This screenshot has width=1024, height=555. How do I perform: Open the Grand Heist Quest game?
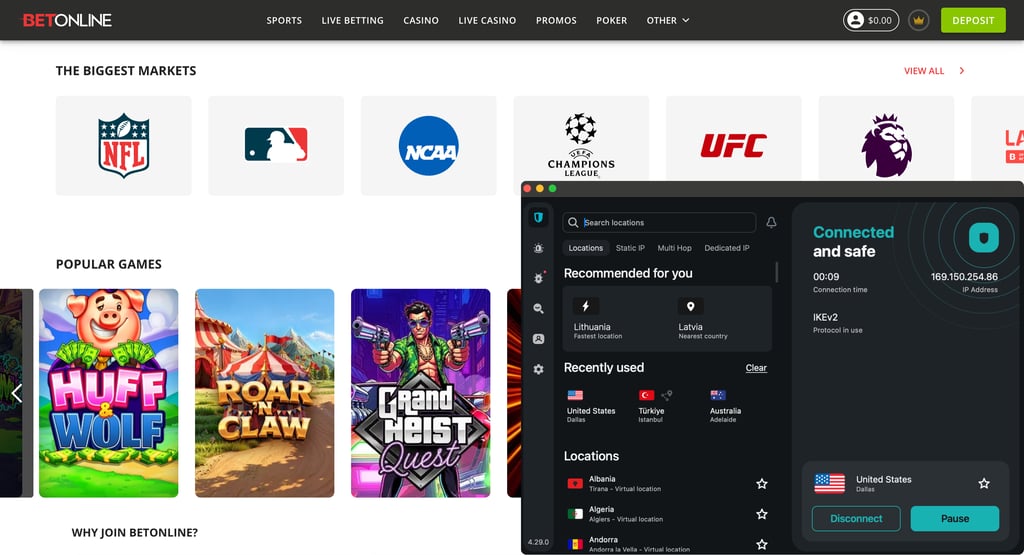(421, 393)
